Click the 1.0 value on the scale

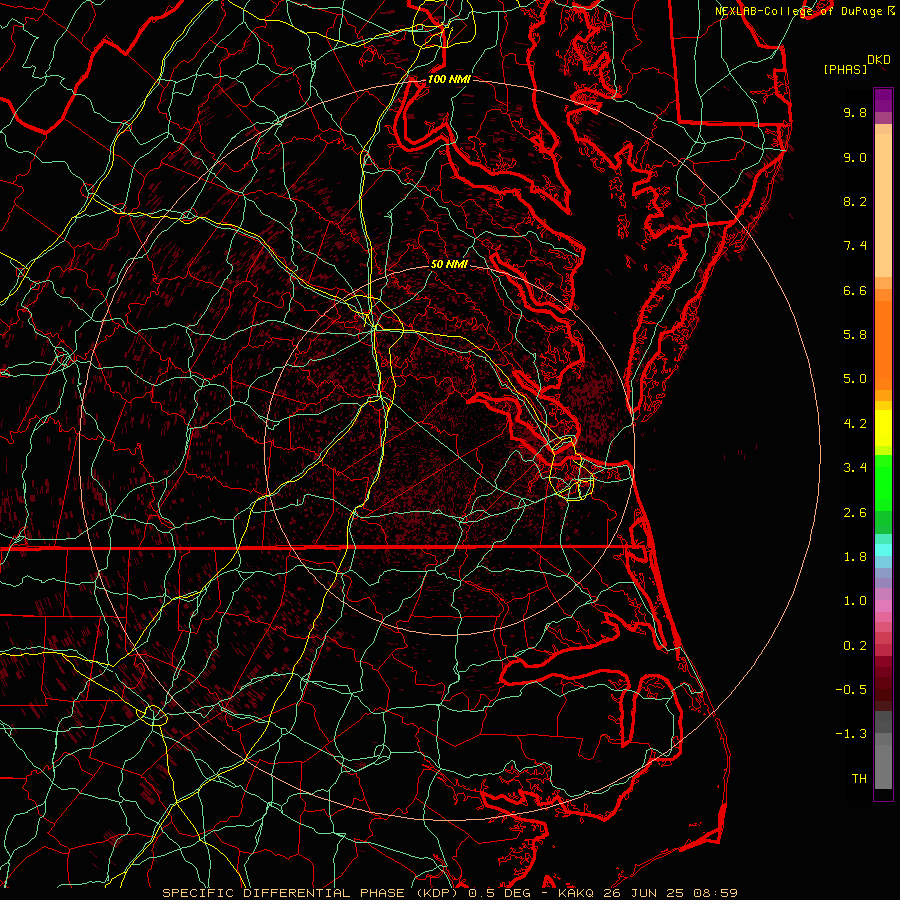(855, 601)
